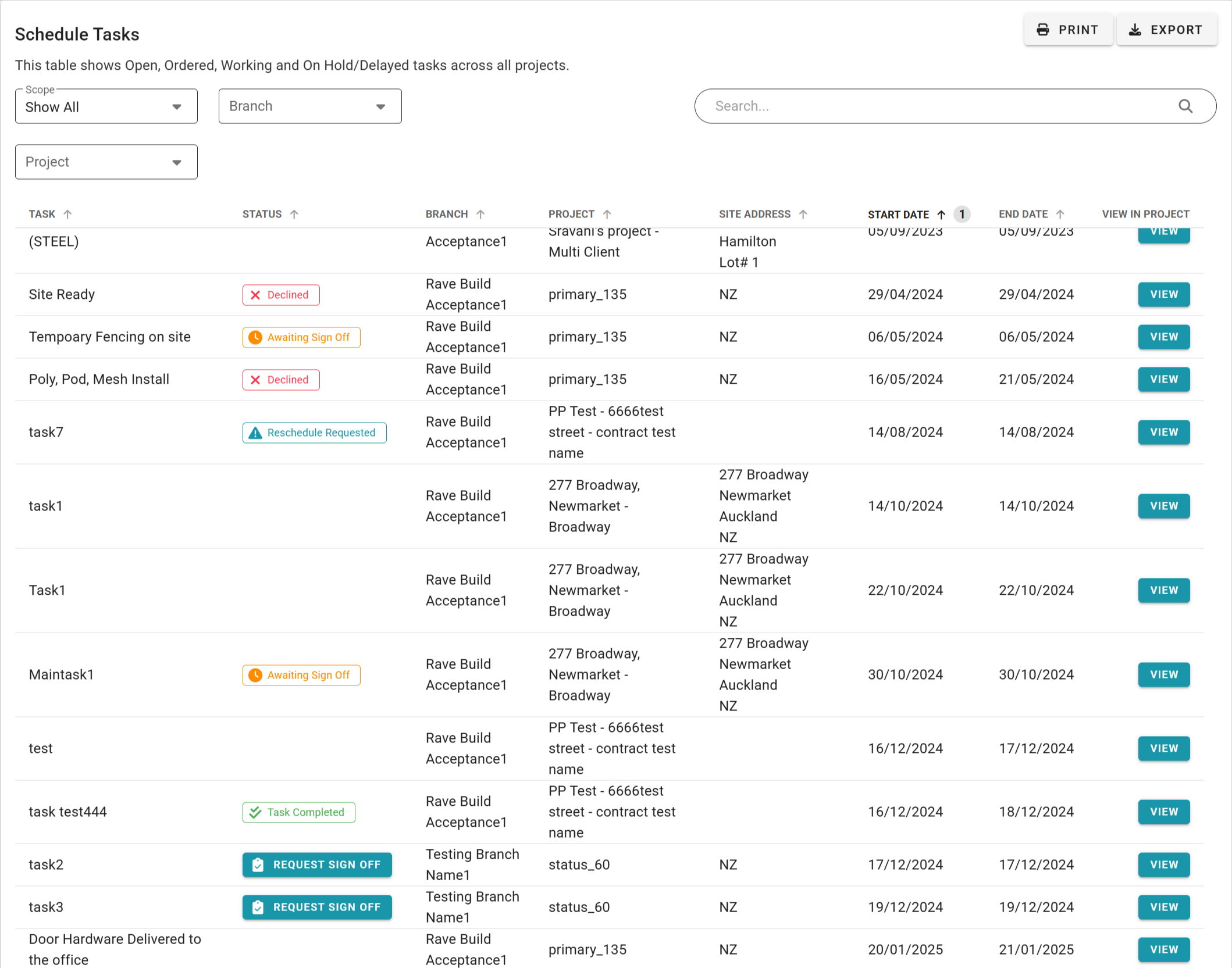
Task: View task2 in project
Action: pos(1164,865)
